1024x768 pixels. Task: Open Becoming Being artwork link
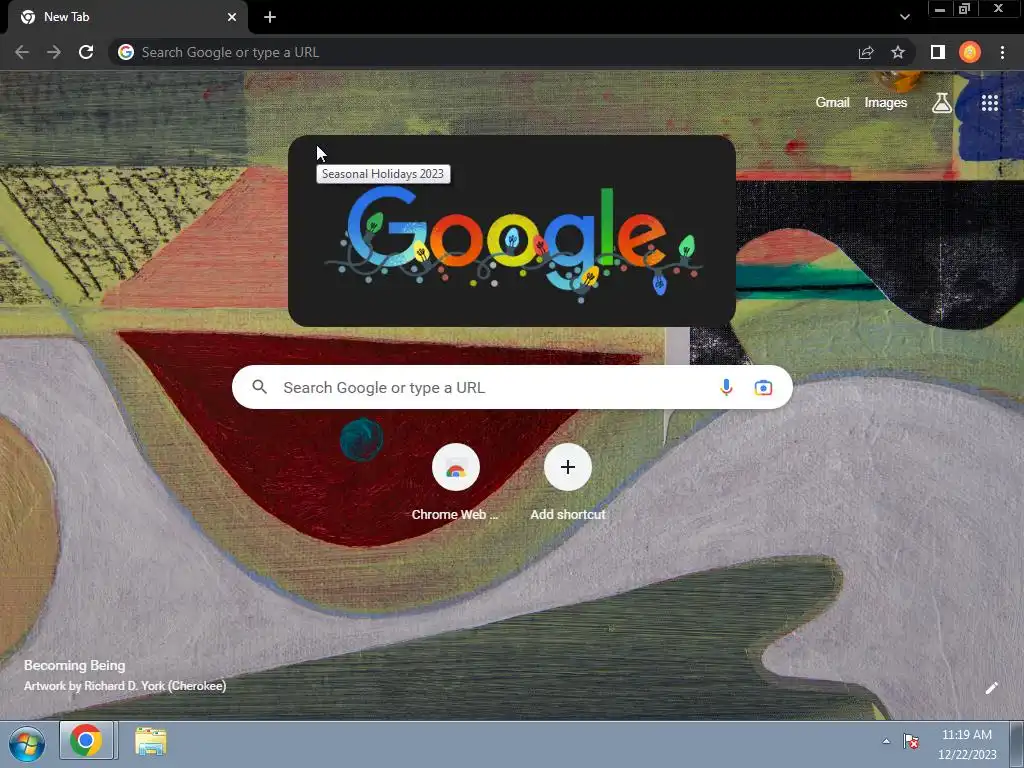tap(74, 665)
